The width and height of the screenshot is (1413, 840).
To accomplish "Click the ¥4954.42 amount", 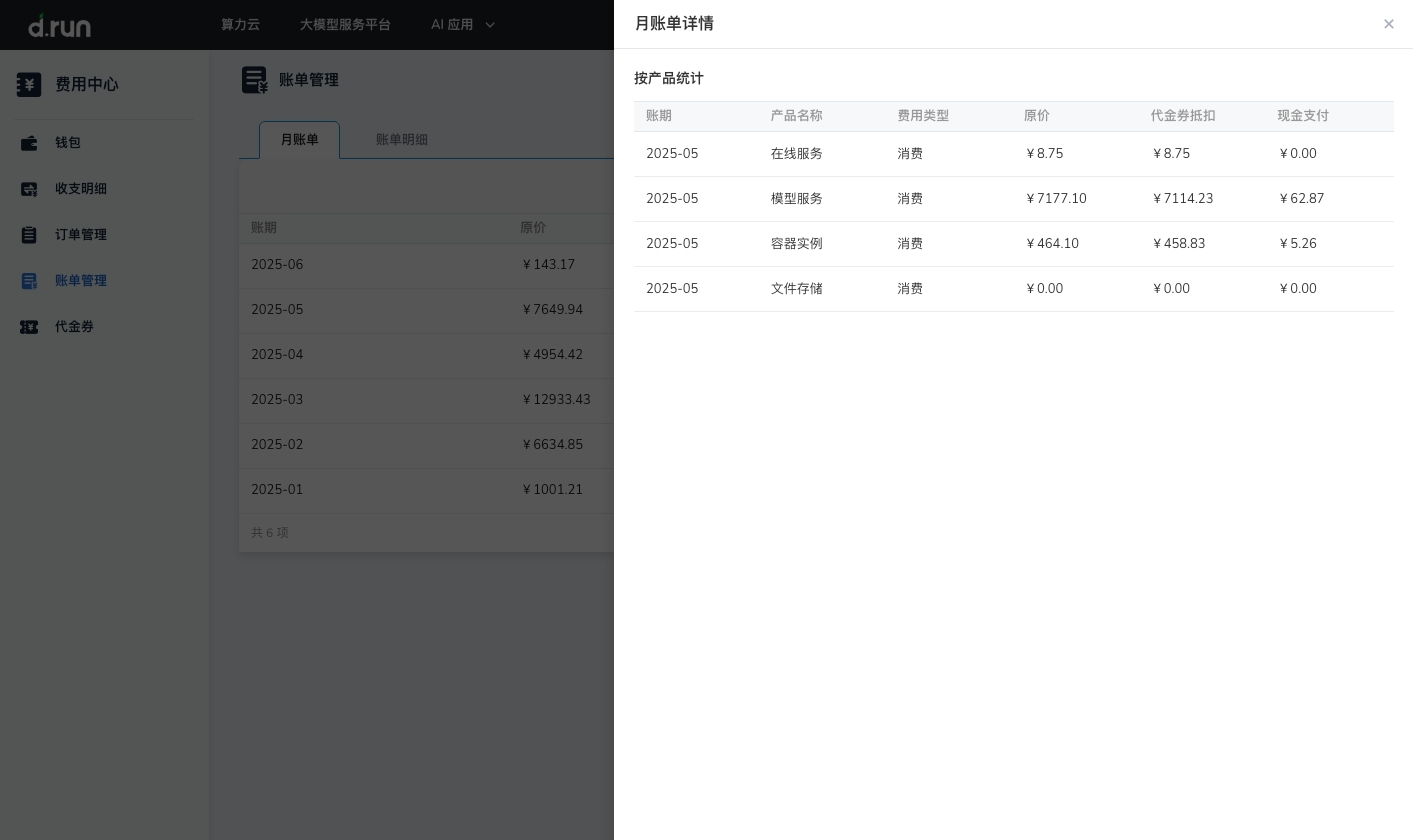I will (x=551, y=355).
